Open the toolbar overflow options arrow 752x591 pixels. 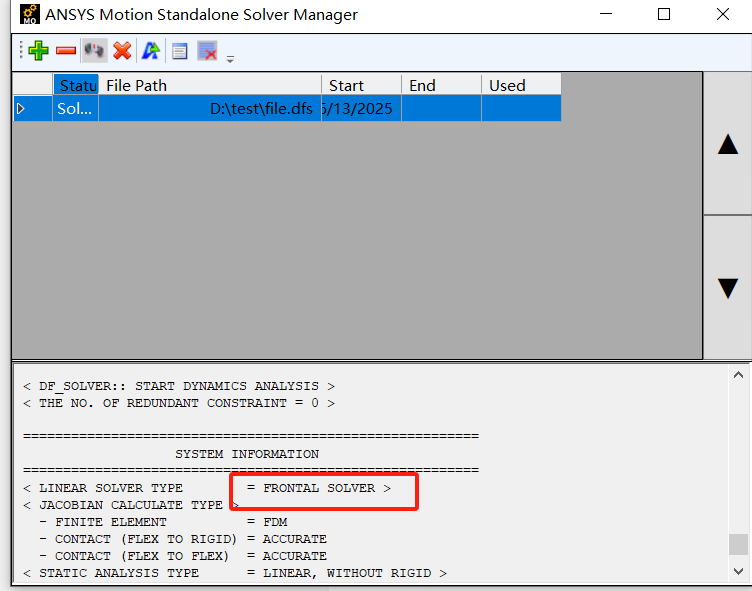230,59
